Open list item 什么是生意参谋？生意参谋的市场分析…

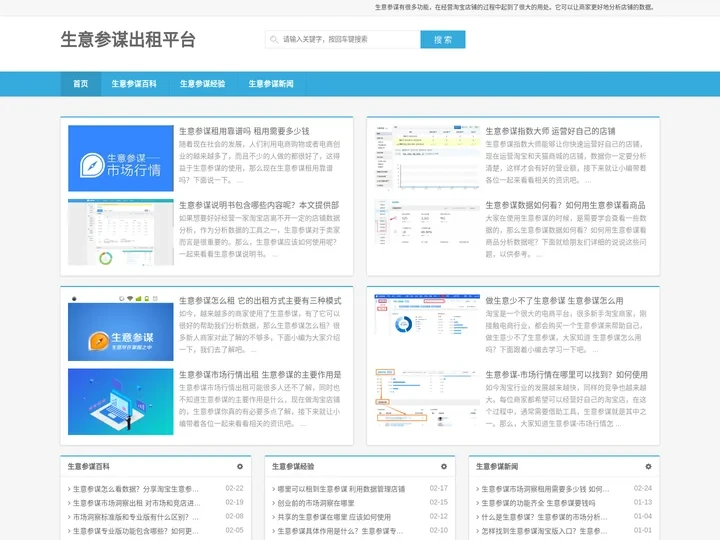pos(544,517)
